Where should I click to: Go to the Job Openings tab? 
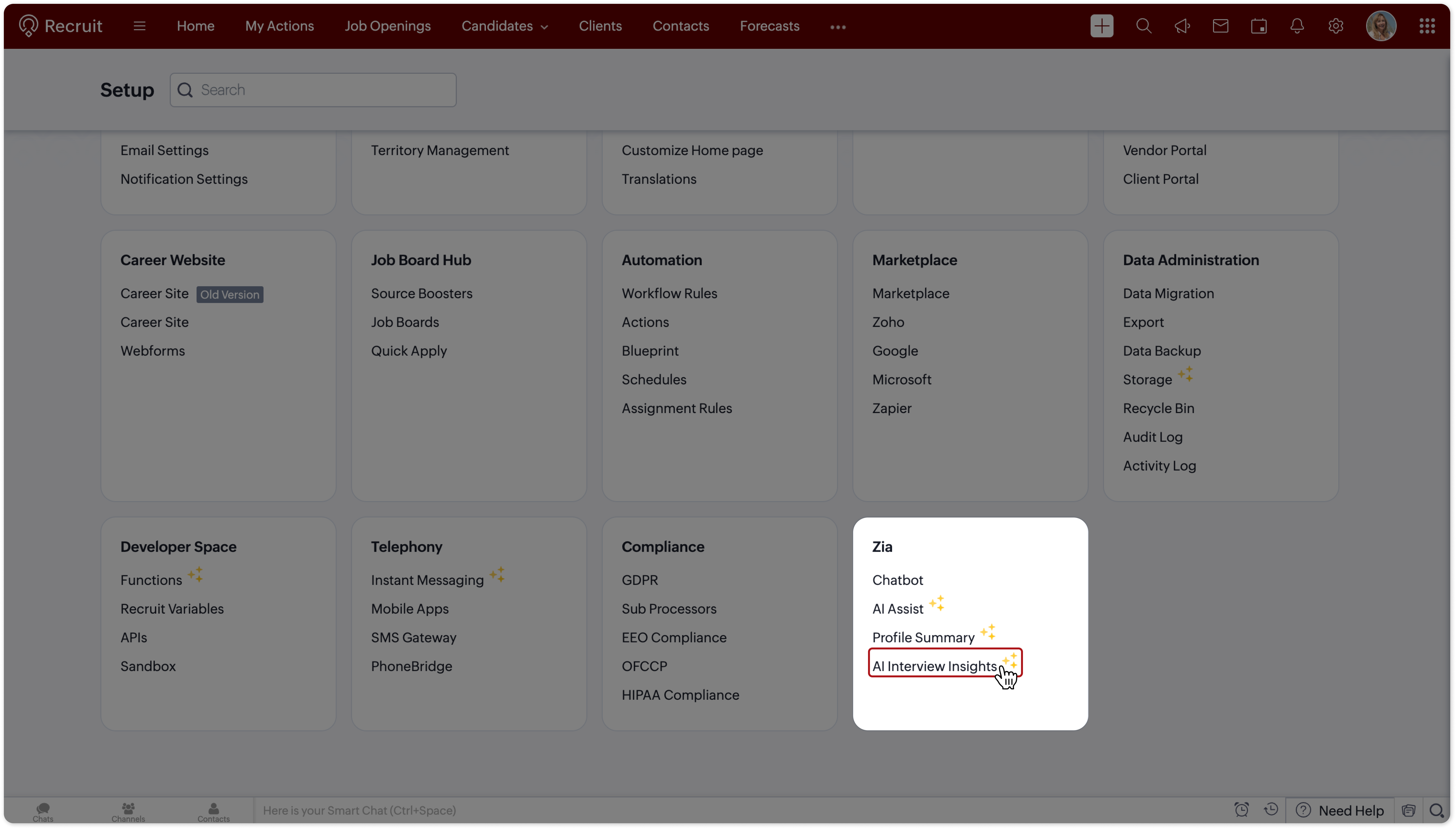[x=388, y=26]
